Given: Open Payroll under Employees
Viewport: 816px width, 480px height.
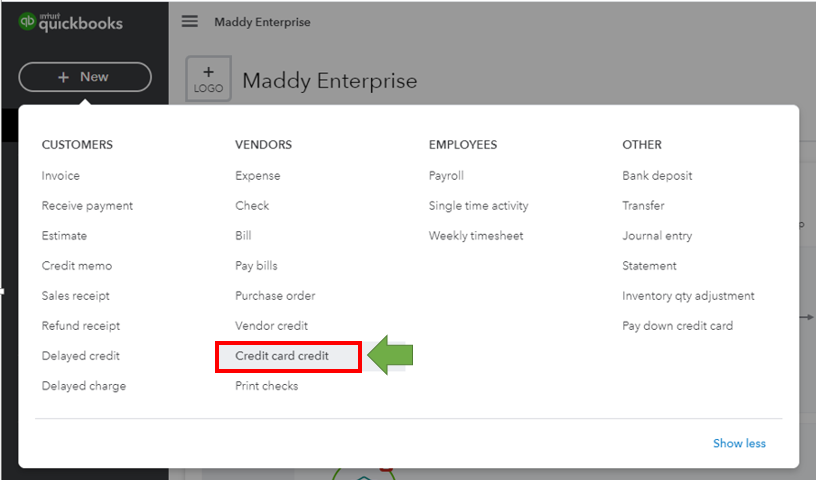Looking at the screenshot, I should point(446,175).
